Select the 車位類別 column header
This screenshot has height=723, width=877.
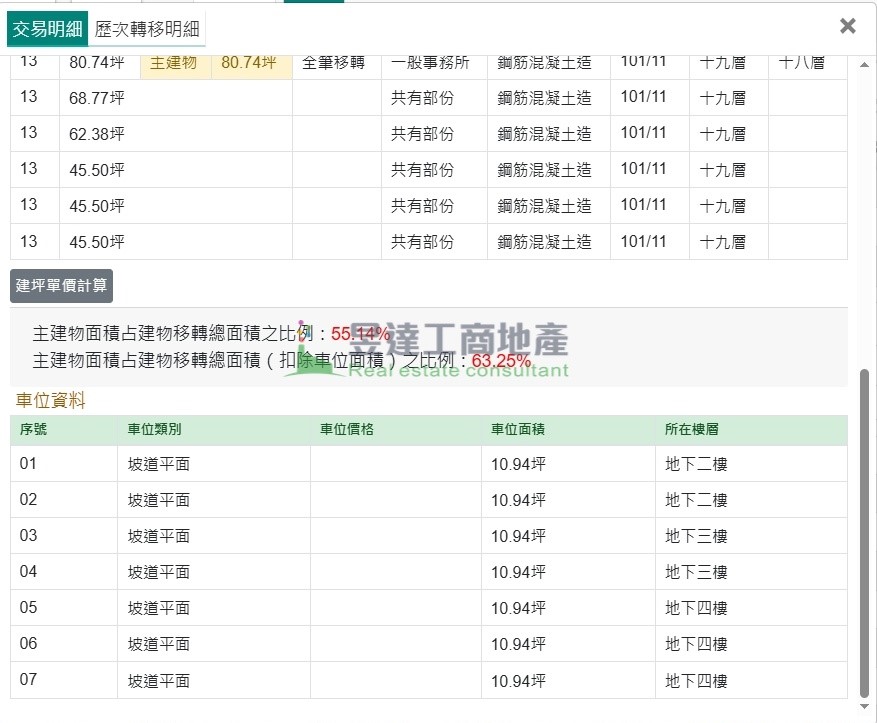tap(154, 430)
